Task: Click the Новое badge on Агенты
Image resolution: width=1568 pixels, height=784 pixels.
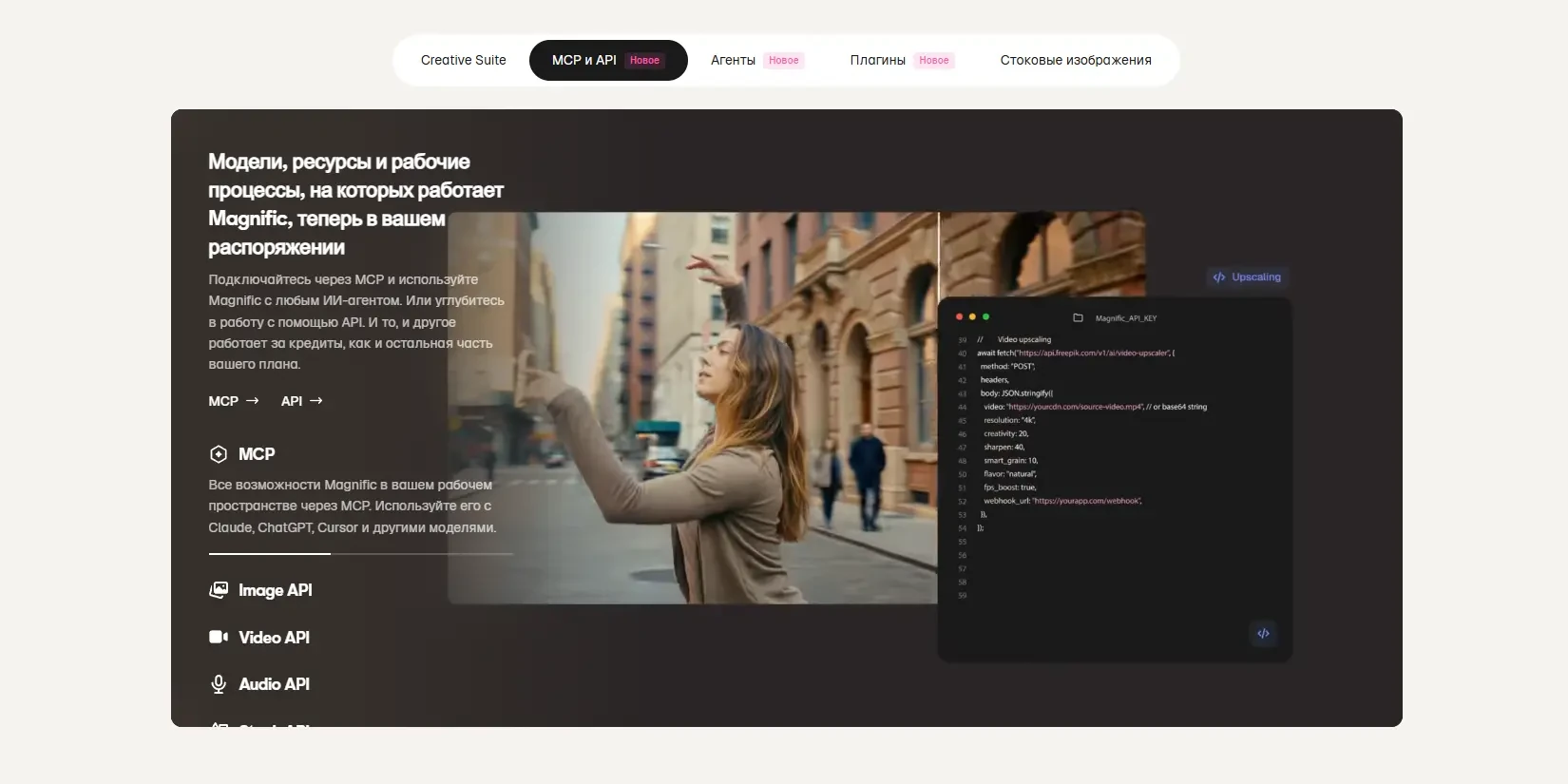Action: tap(784, 60)
